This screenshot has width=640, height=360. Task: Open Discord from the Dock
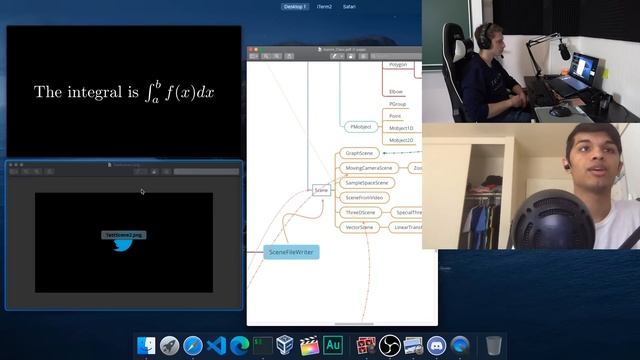point(437,345)
